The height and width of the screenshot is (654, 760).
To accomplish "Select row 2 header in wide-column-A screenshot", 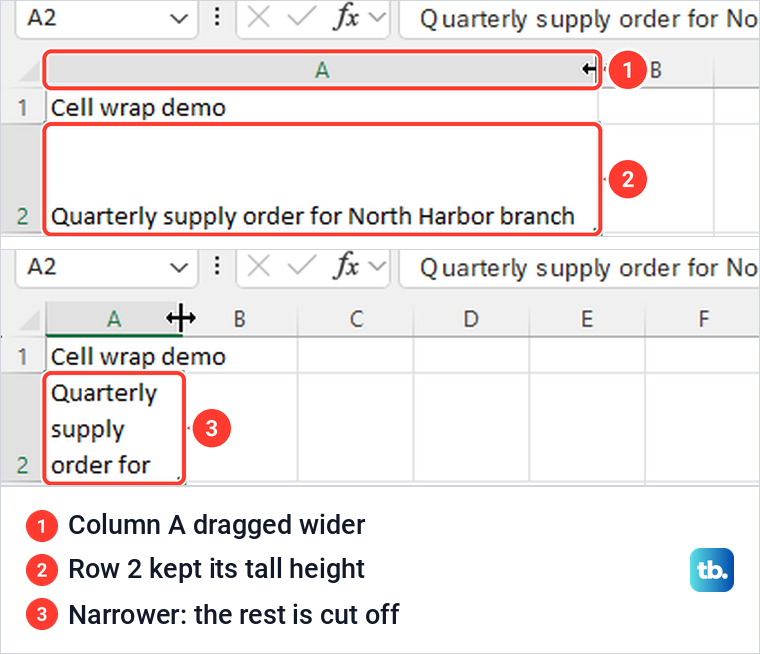I will pyautogui.click(x=22, y=178).
